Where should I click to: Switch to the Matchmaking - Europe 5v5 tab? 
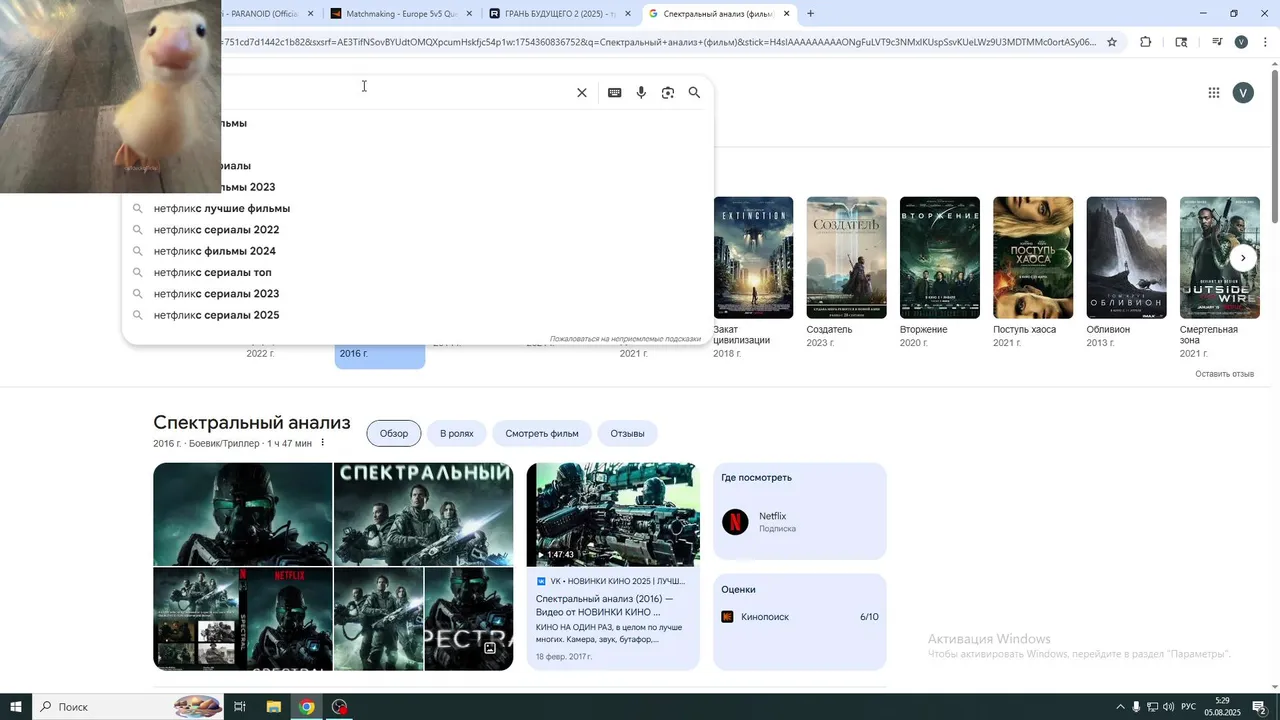click(x=402, y=14)
